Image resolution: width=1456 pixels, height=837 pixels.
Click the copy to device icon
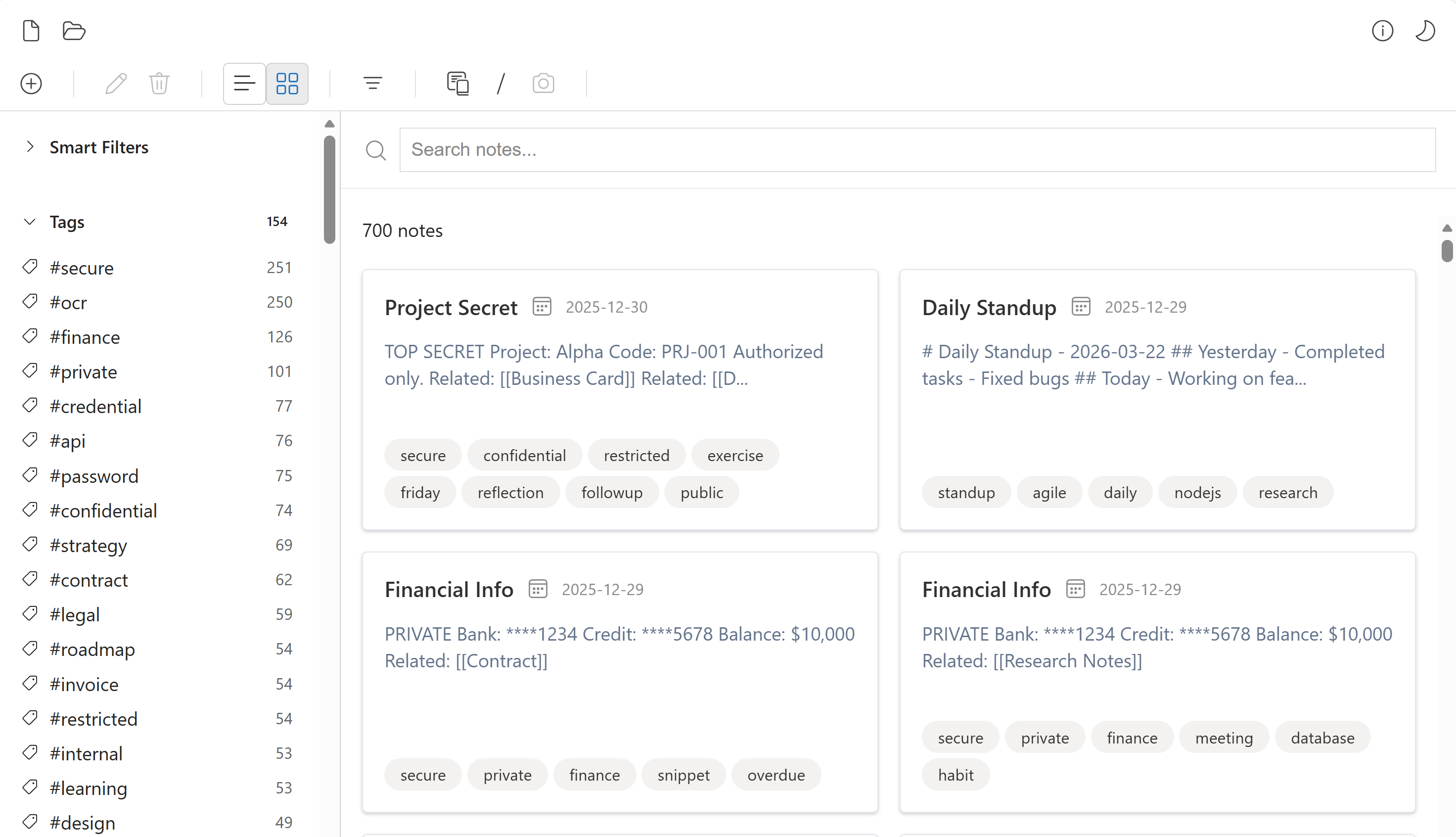coord(458,84)
